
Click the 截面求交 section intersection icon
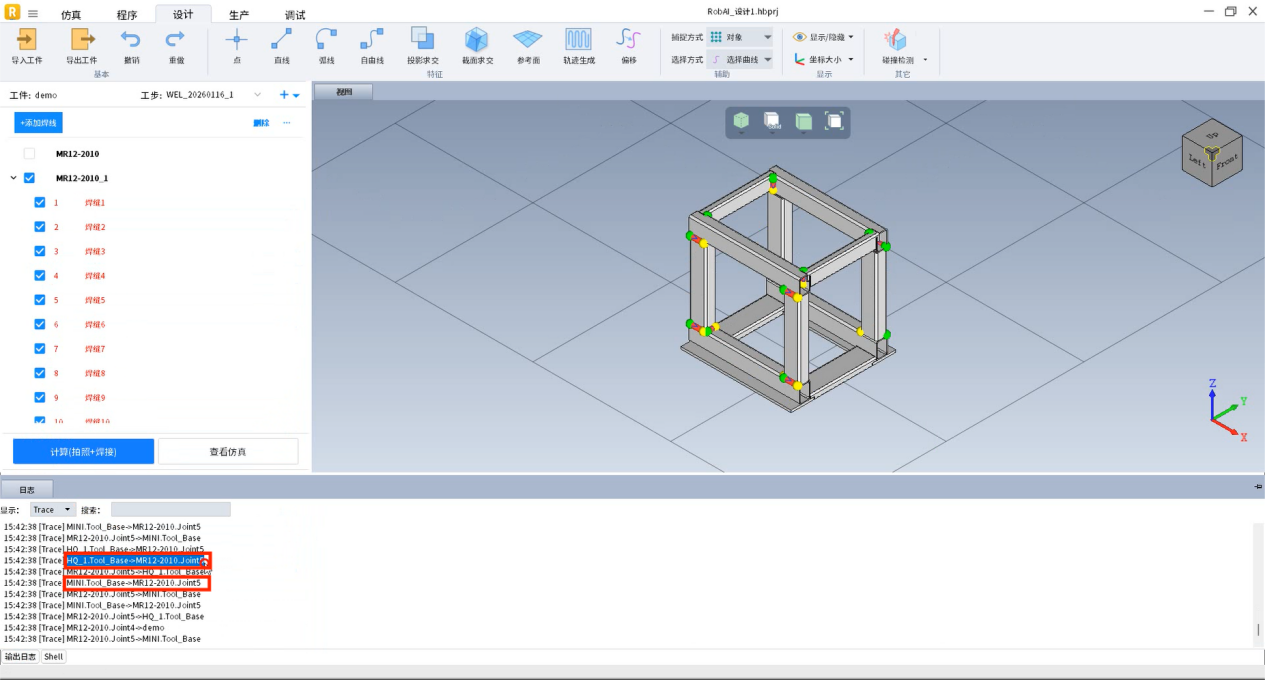click(476, 39)
